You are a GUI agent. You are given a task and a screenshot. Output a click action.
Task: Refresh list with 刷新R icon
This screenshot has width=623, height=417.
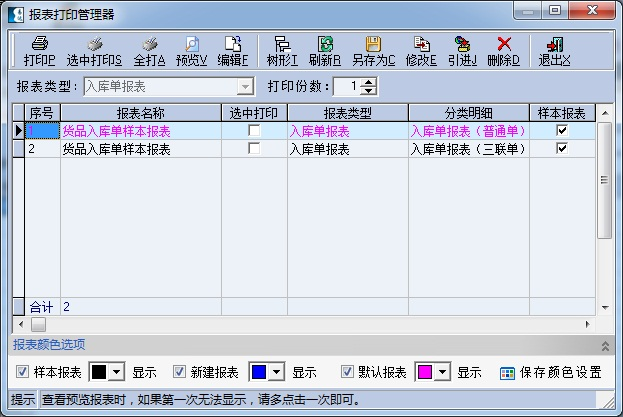pyautogui.click(x=325, y=50)
